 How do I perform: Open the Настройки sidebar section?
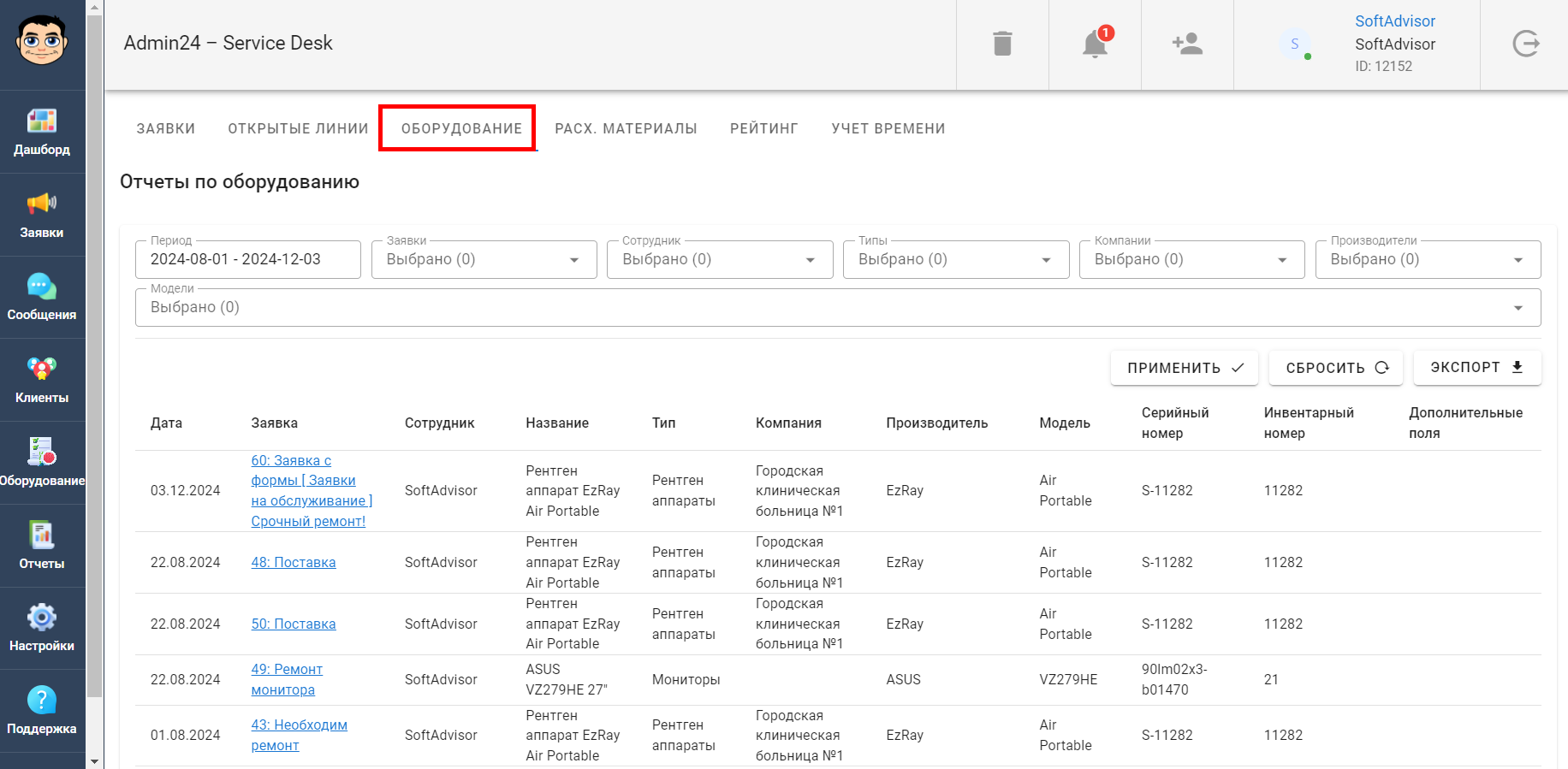42,628
